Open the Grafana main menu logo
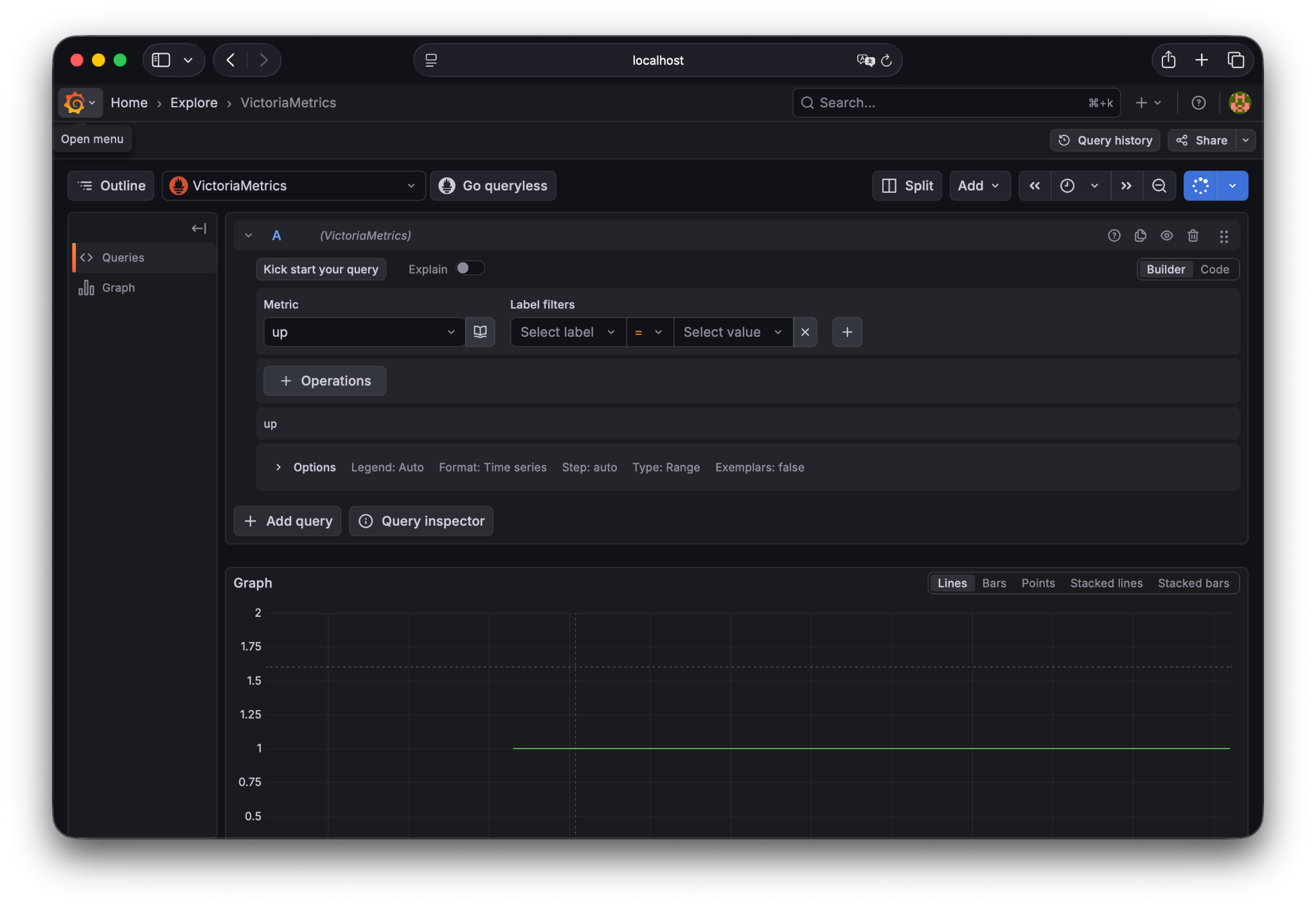 (80, 103)
